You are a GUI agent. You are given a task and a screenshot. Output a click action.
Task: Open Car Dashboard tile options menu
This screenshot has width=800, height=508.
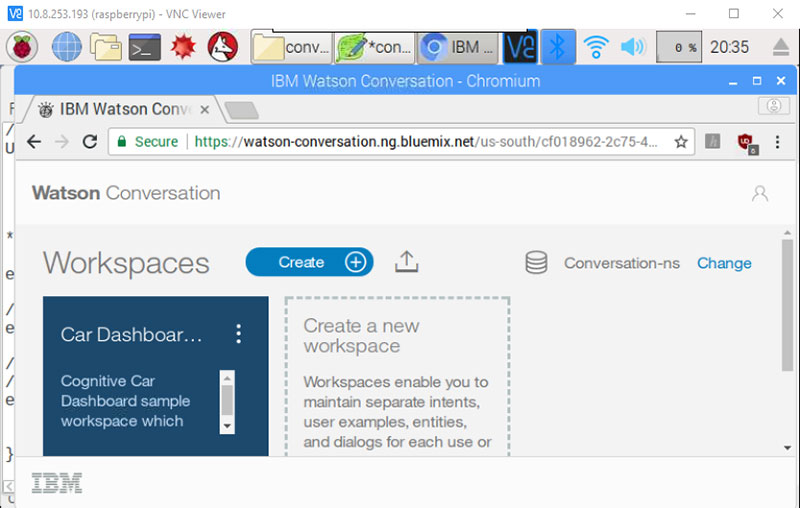[238, 334]
